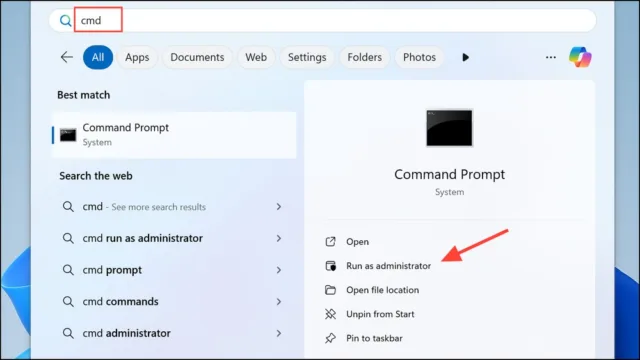640x360 pixels.
Task: Open the Copilot icon
Action: pyautogui.click(x=580, y=57)
